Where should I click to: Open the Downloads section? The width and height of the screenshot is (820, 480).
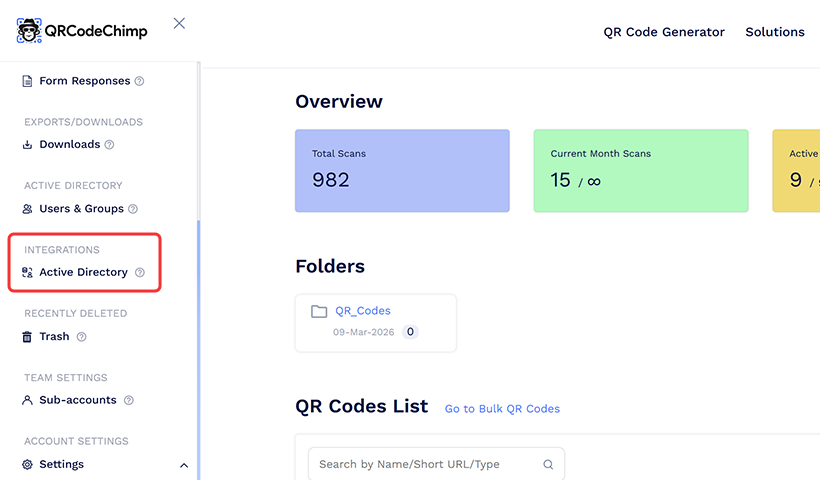(x=69, y=144)
